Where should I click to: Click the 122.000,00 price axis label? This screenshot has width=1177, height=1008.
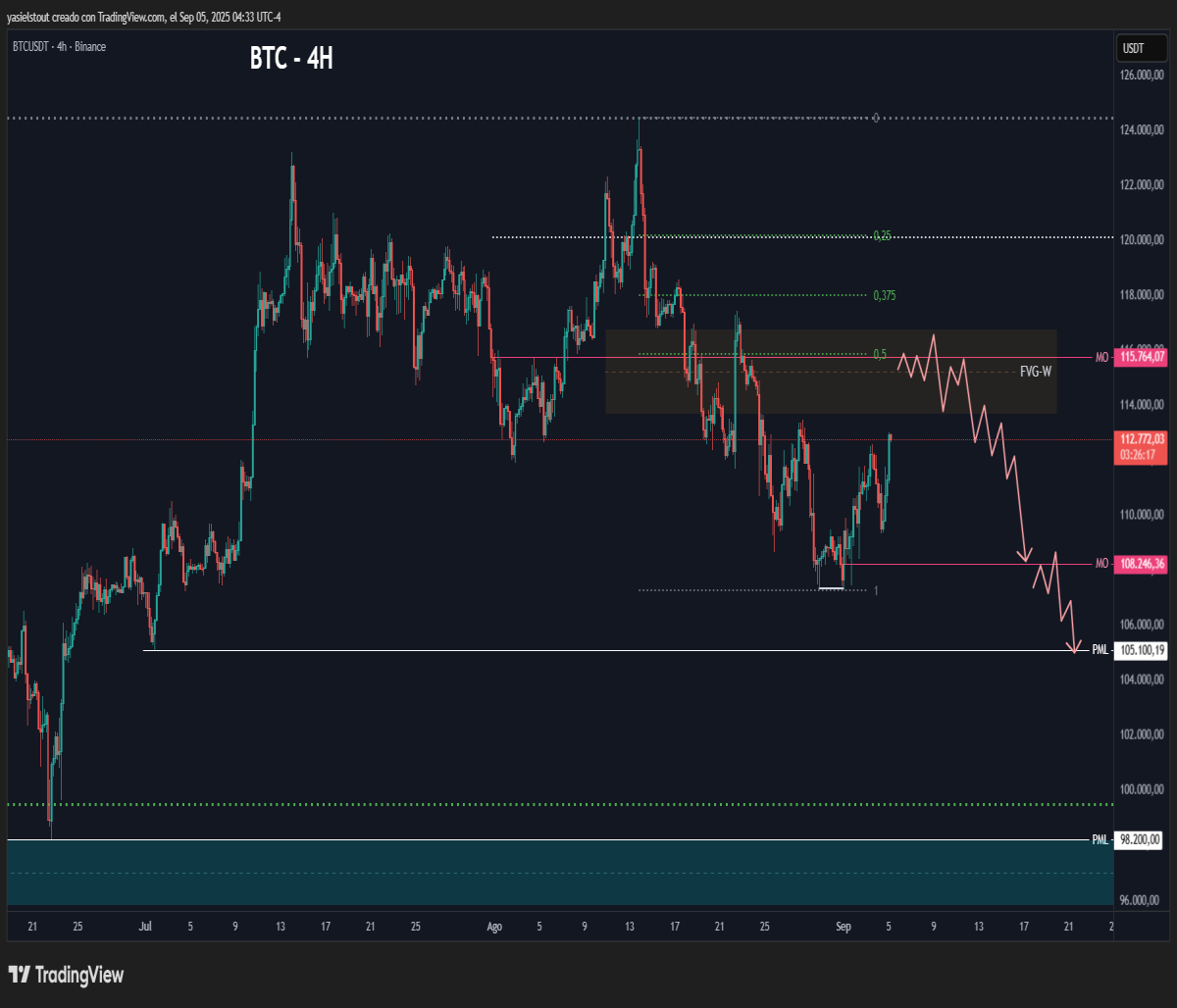(x=1142, y=184)
